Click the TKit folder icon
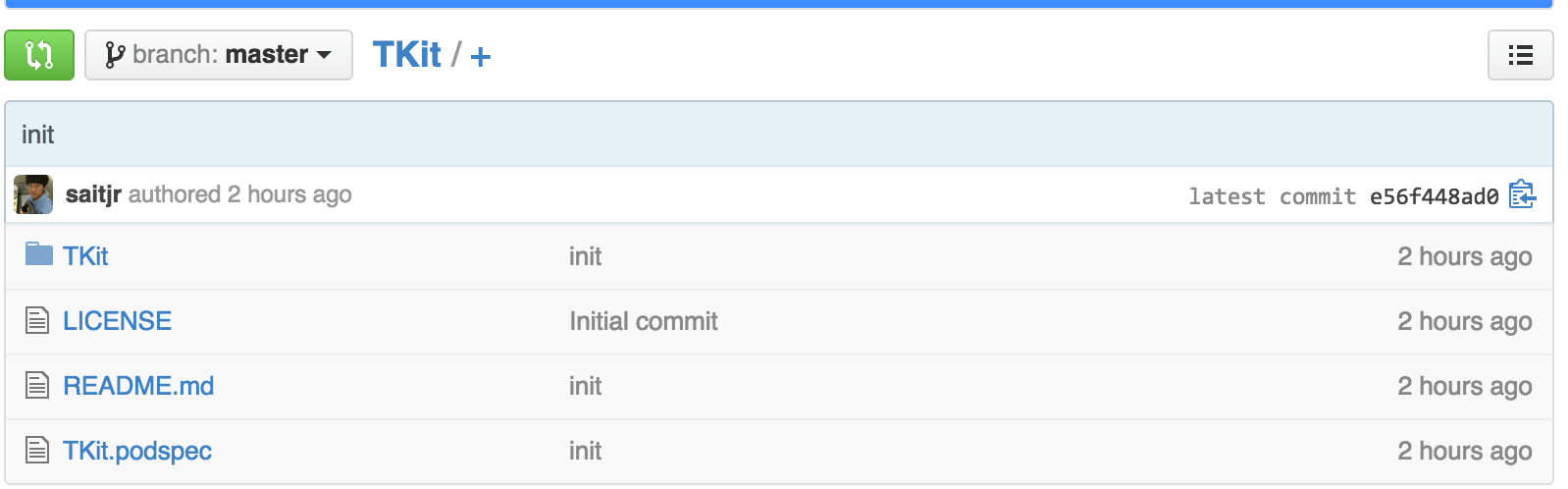 [x=38, y=255]
